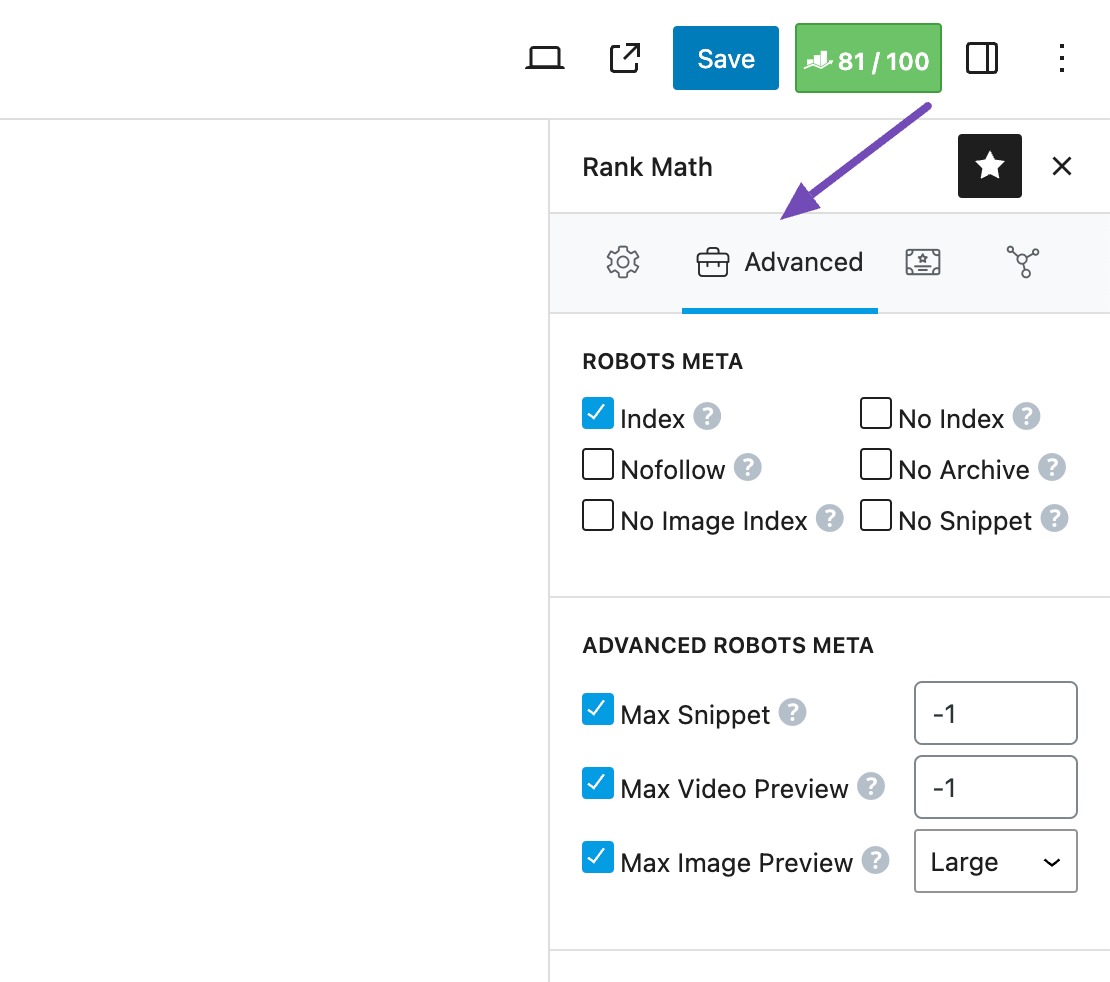Switch to the Schema tab icon
This screenshot has width=1110, height=982.
923,262
